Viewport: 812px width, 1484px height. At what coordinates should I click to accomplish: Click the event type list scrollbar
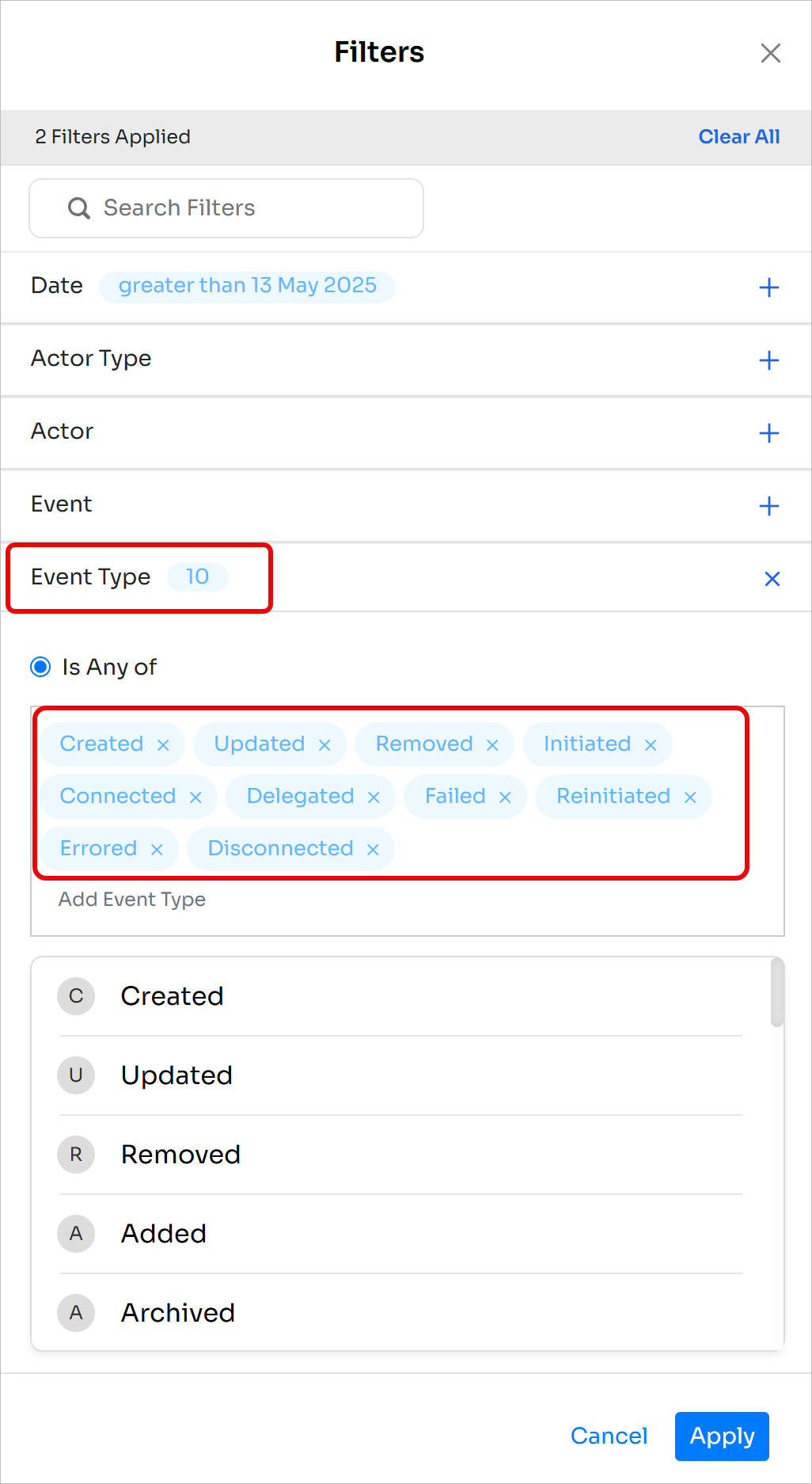[777, 992]
